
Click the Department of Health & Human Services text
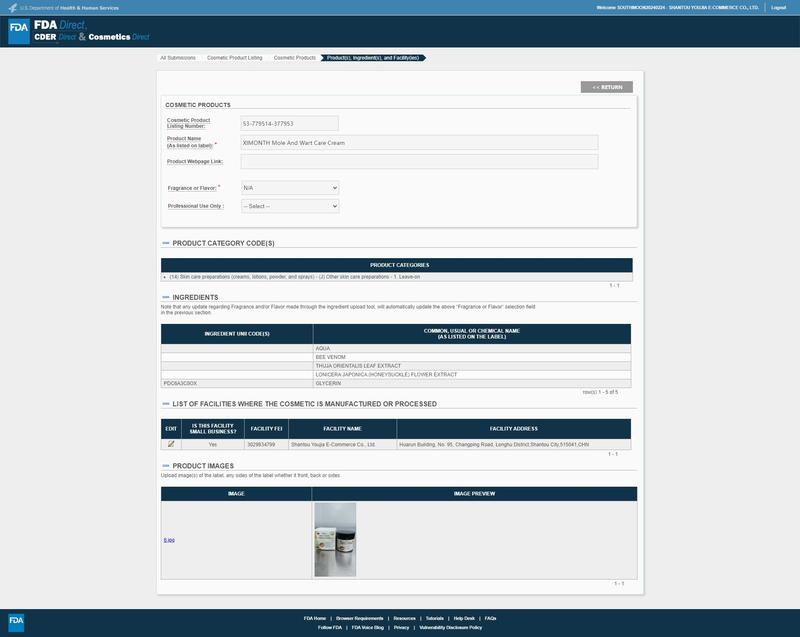(x=69, y=8)
